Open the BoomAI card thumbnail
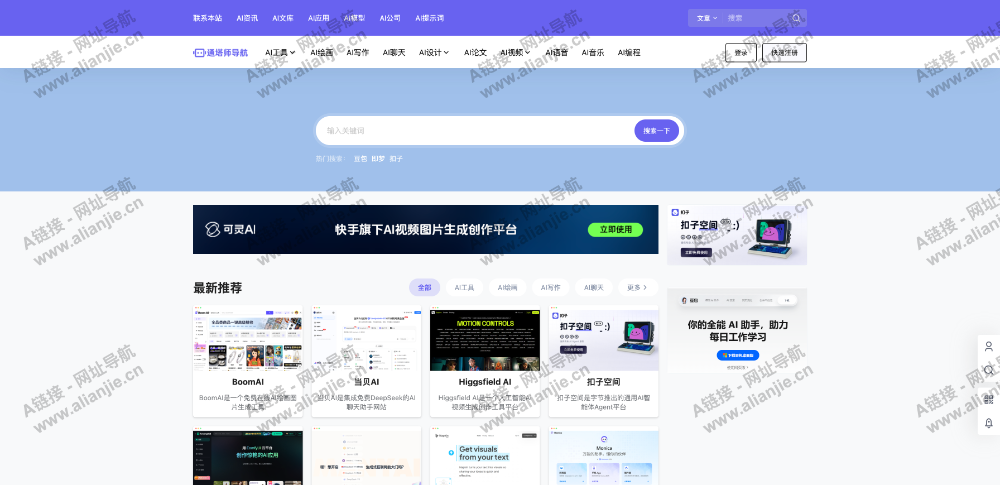Viewport: 1000px width, 485px height. click(248, 338)
